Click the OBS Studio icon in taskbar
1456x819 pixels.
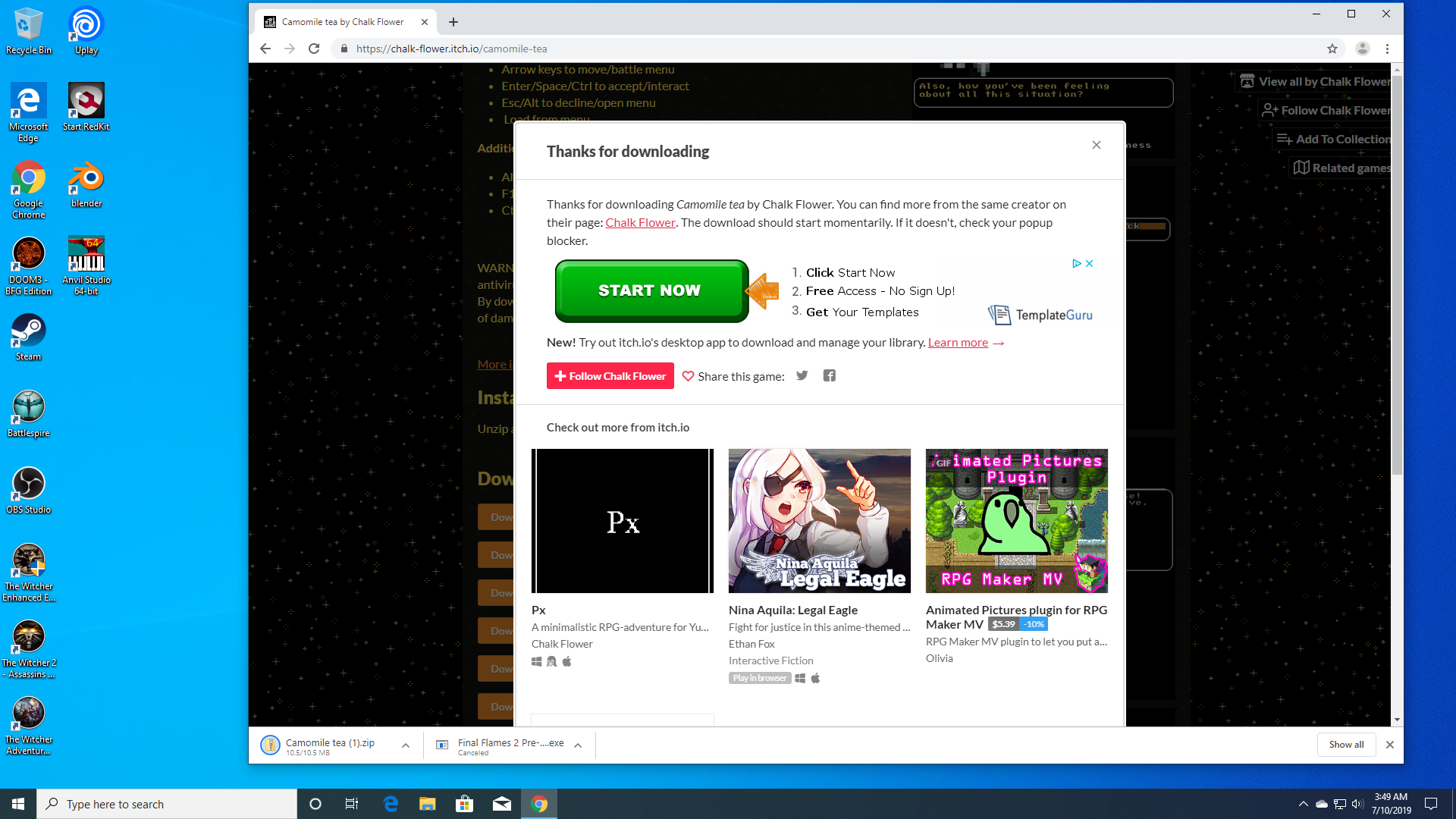27,485
